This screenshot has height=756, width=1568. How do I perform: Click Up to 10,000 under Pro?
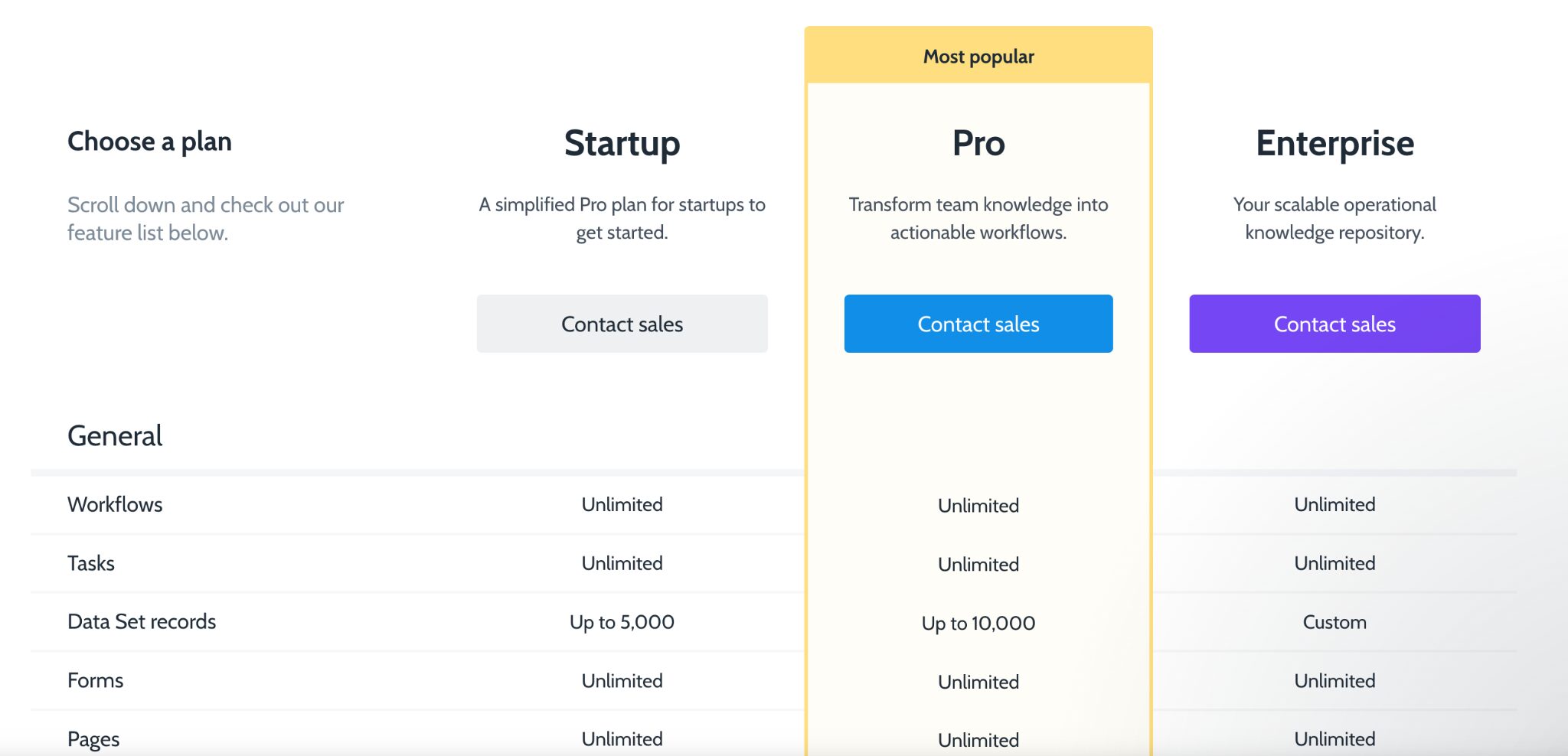tap(978, 623)
